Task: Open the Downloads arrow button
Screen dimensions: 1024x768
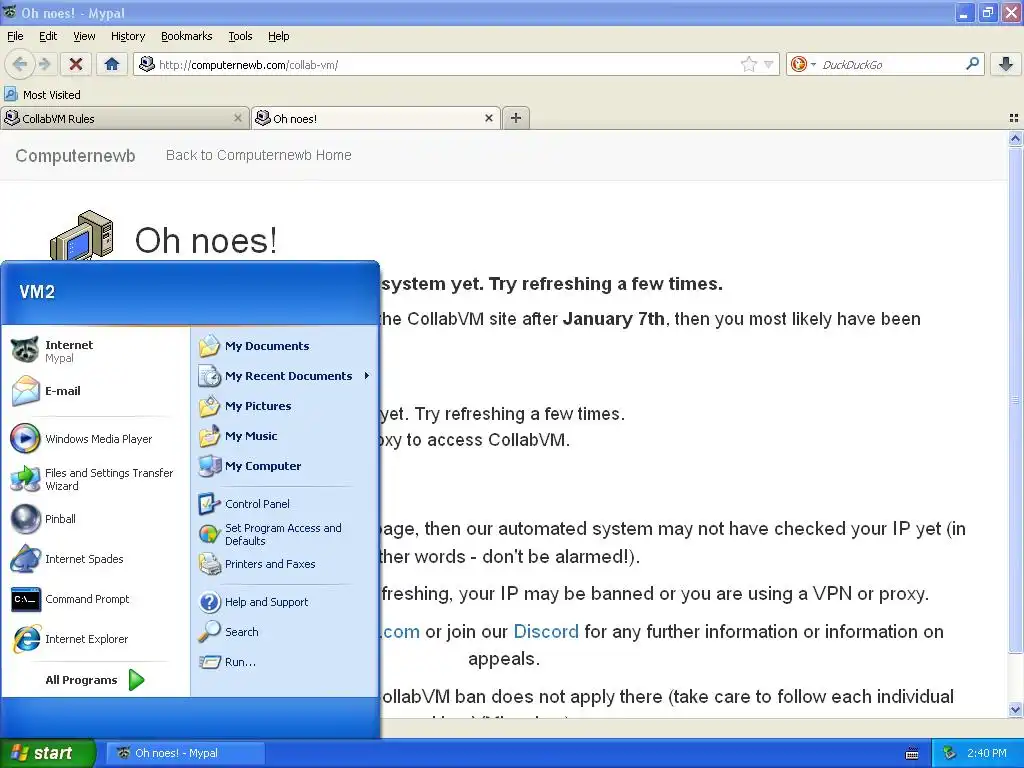Action: coord(1006,64)
